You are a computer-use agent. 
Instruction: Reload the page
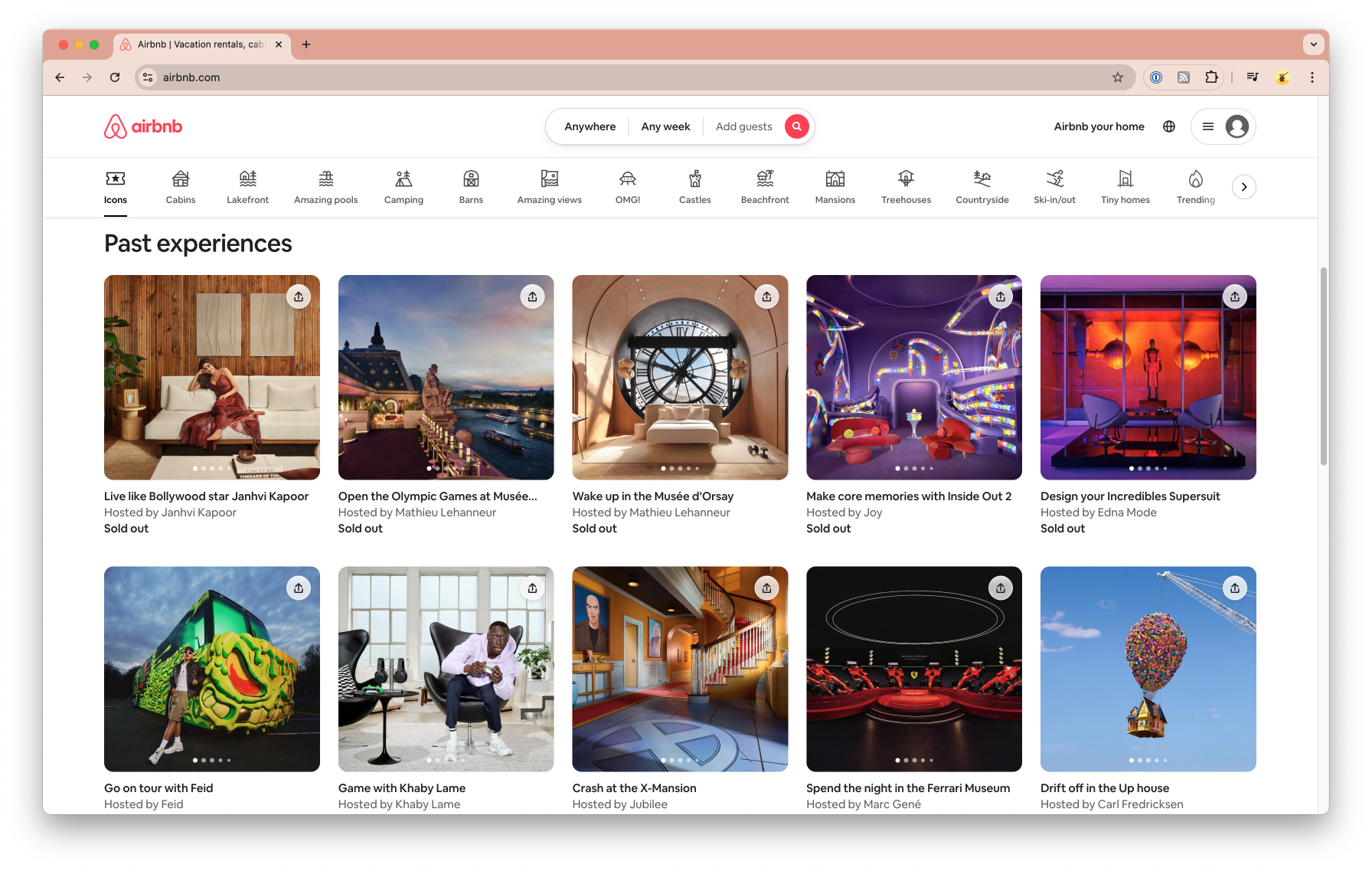tap(115, 77)
